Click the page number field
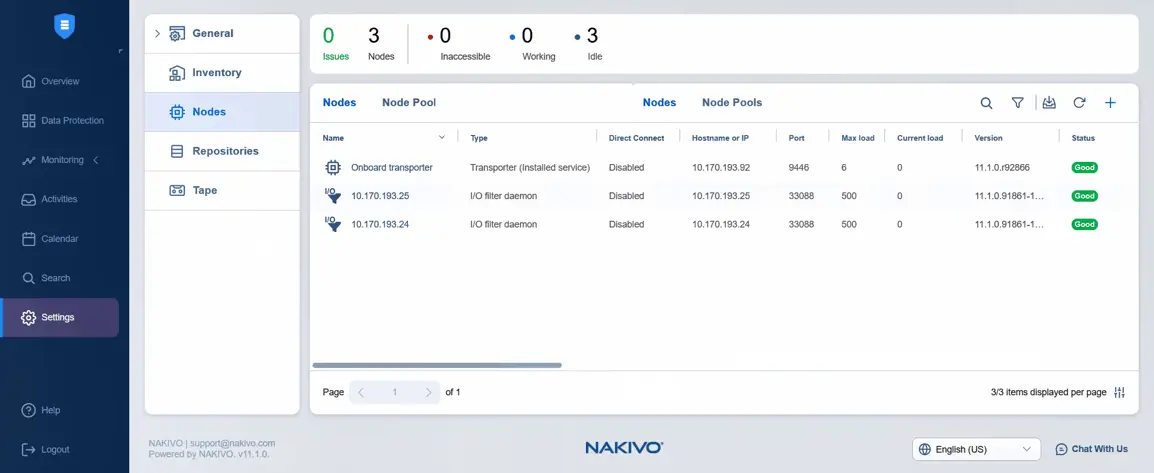Image resolution: width=1154 pixels, height=473 pixels. pos(394,393)
